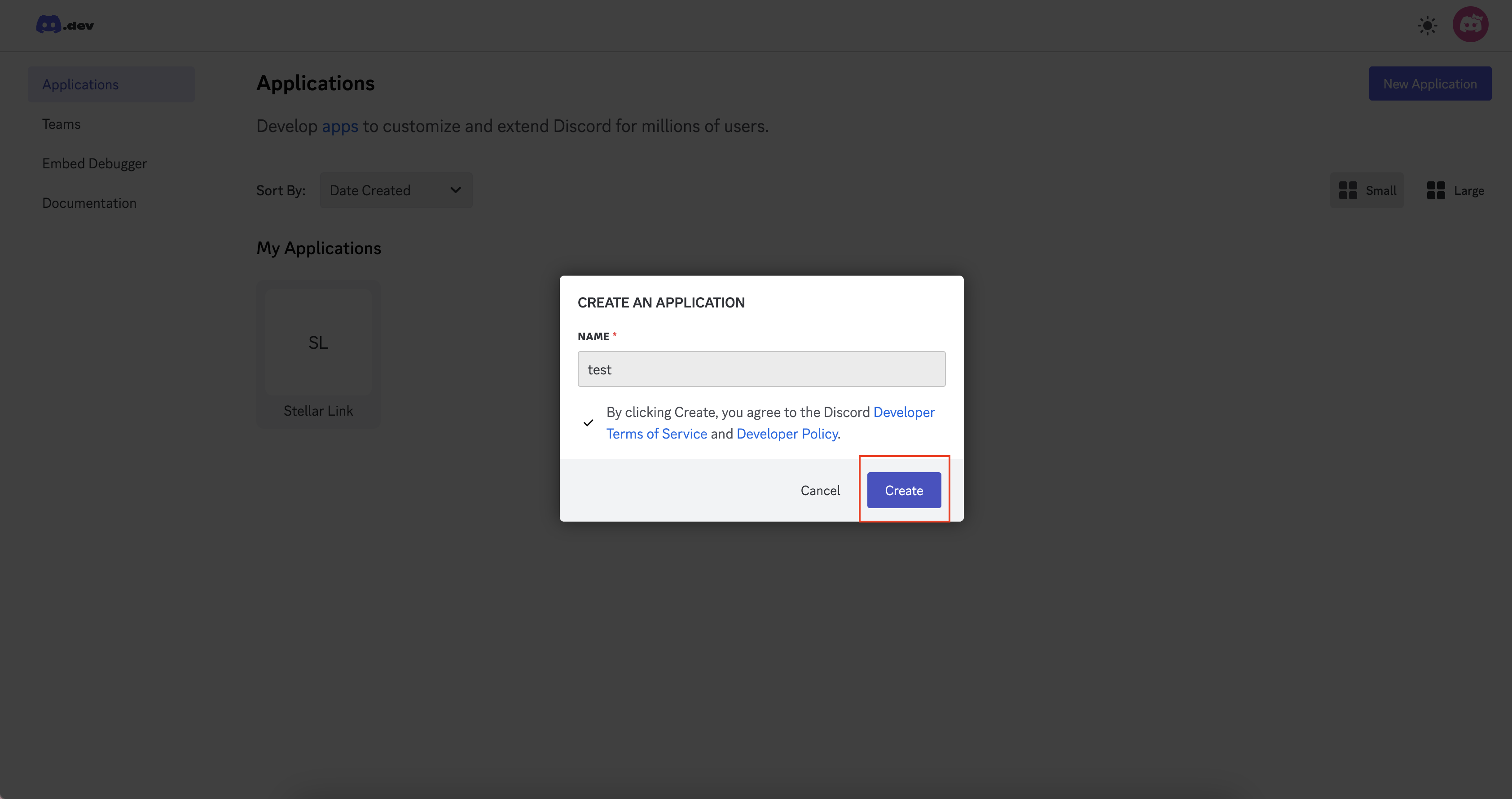Check the terms agreement checkbox
Viewport: 1512px width, 799px height.
588,423
